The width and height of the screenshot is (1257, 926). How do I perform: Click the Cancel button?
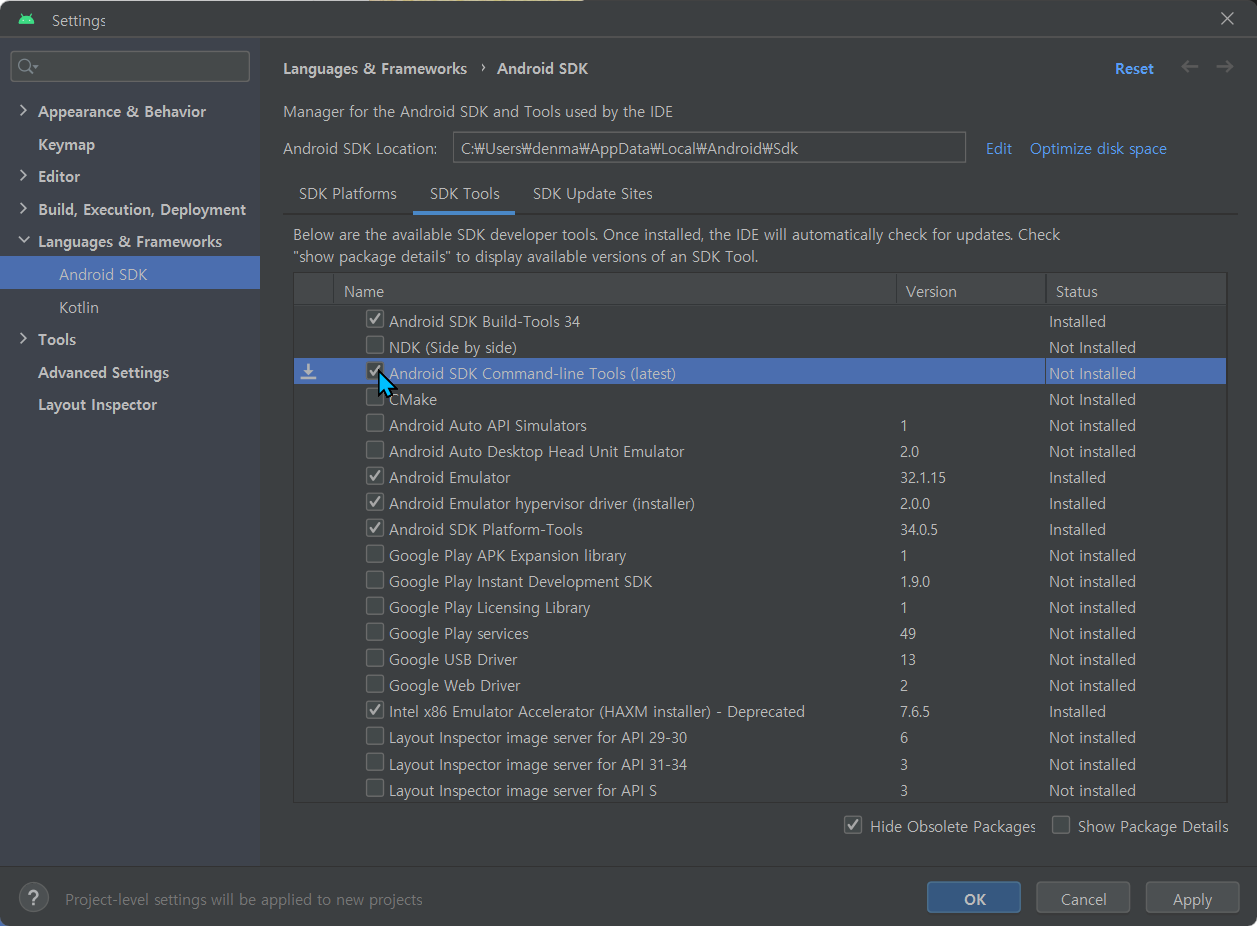pyautogui.click(x=1083, y=898)
